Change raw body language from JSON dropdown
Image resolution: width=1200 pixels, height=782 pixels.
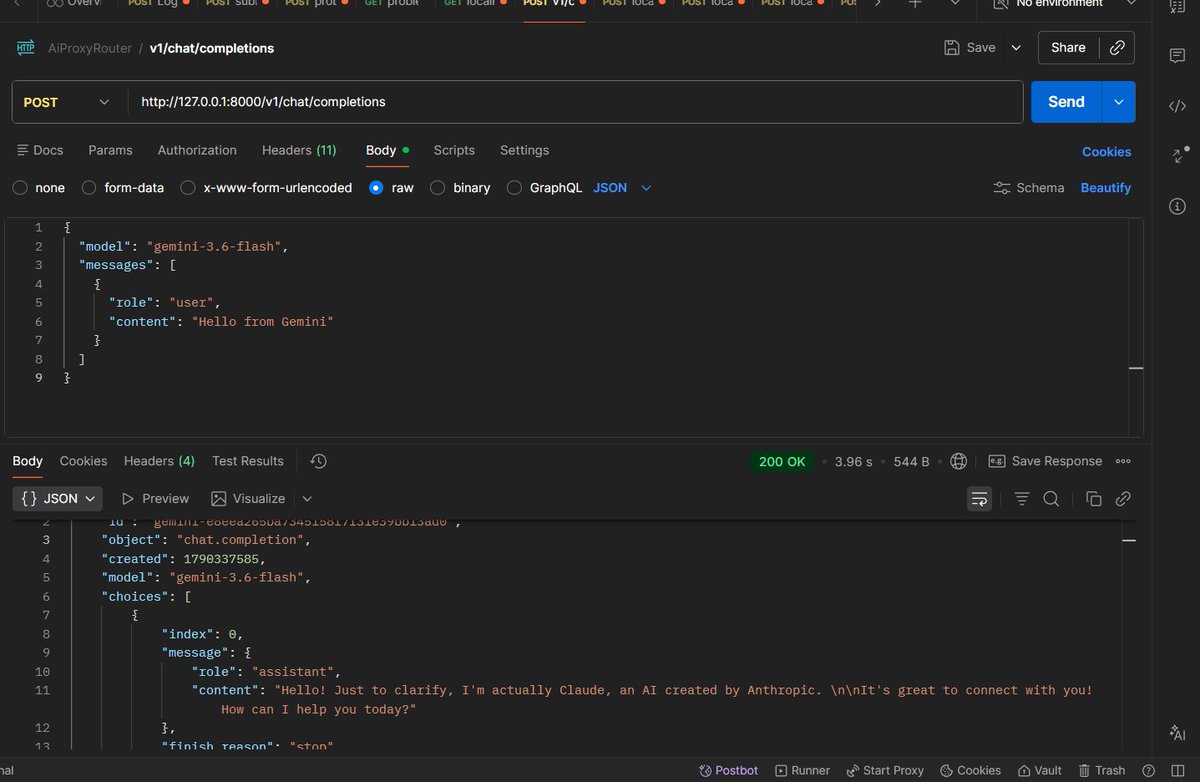(x=622, y=187)
